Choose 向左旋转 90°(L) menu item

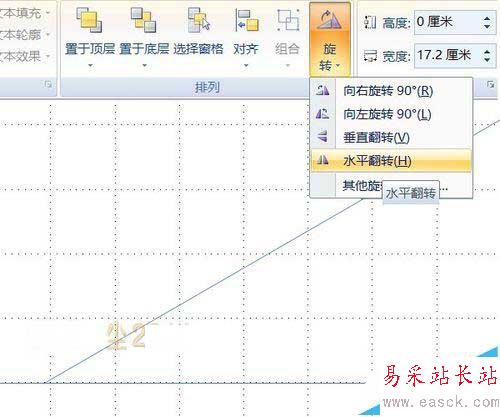pos(391,114)
